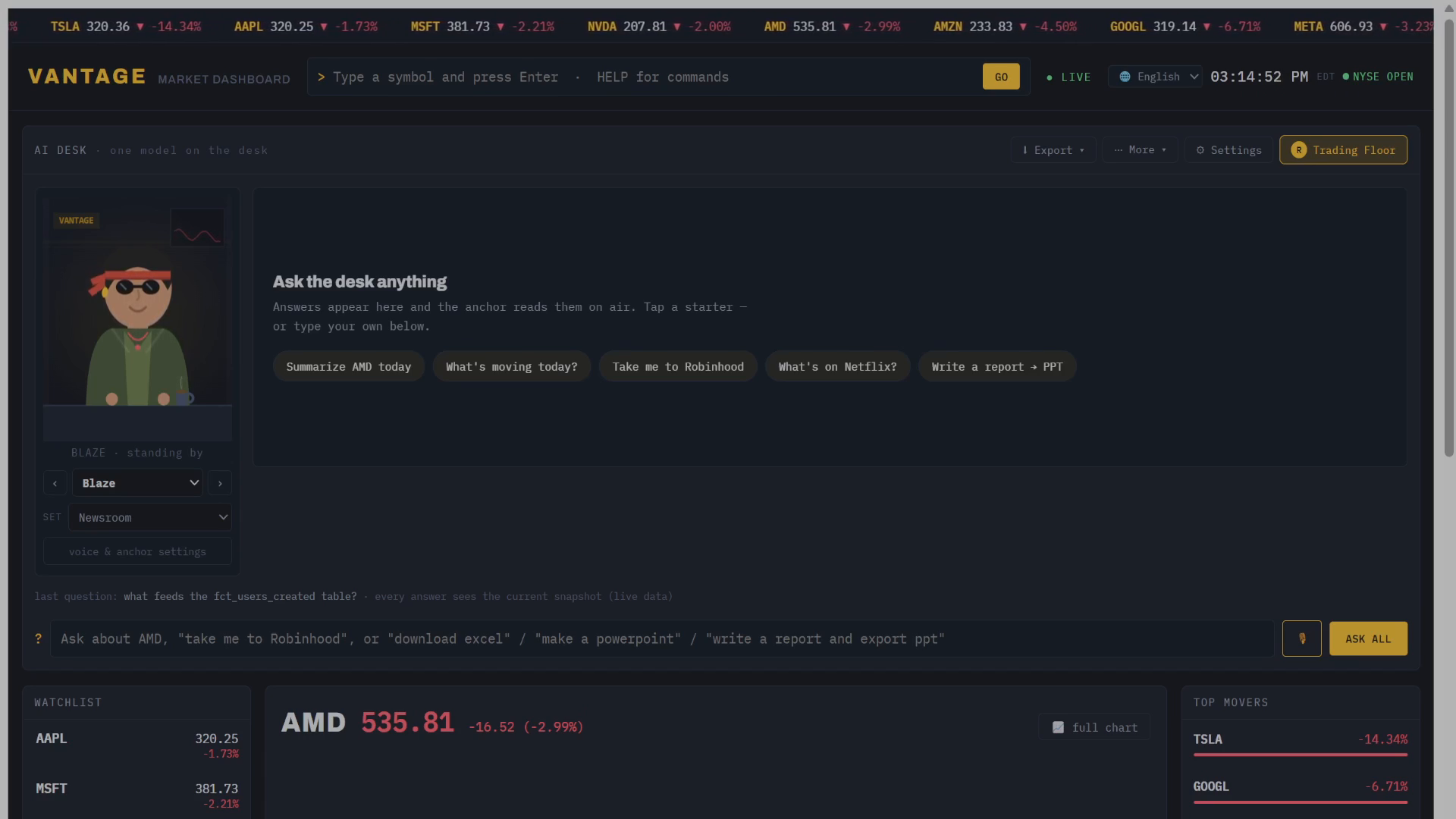Click the NVDA ticker tape entry
Screen dimensions: 1456x819
[659, 27]
